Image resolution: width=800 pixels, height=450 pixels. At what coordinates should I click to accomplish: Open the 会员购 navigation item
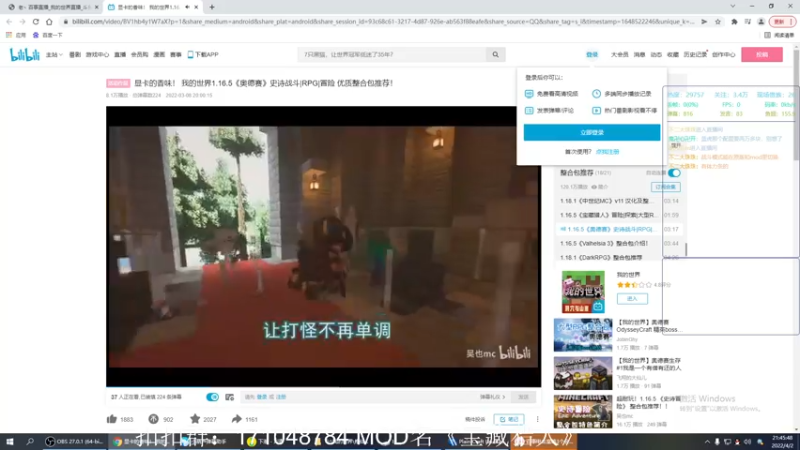[139, 55]
